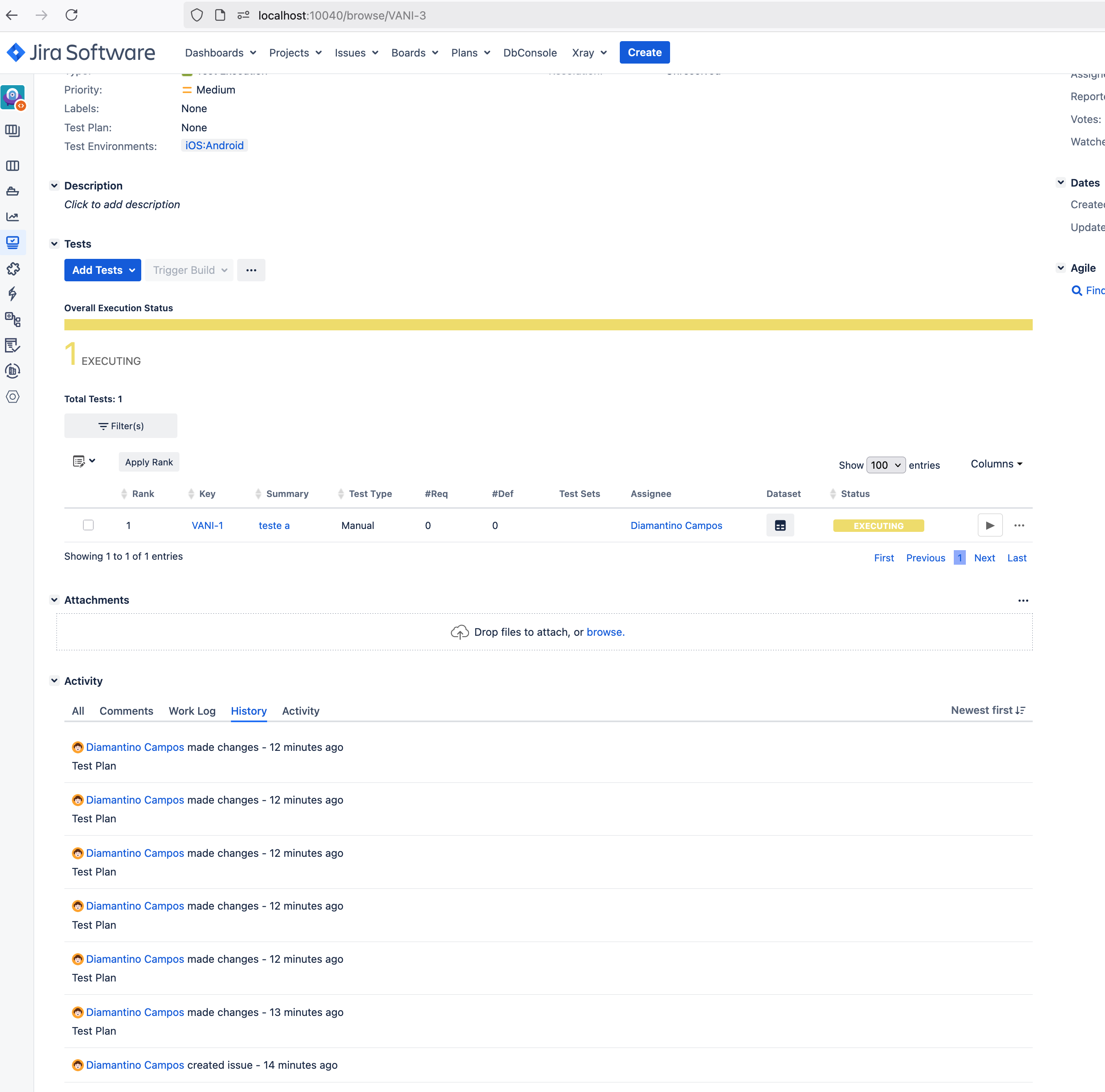Image resolution: width=1105 pixels, height=1092 pixels.
Task: Collapse the Tests section
Action: 54,243
